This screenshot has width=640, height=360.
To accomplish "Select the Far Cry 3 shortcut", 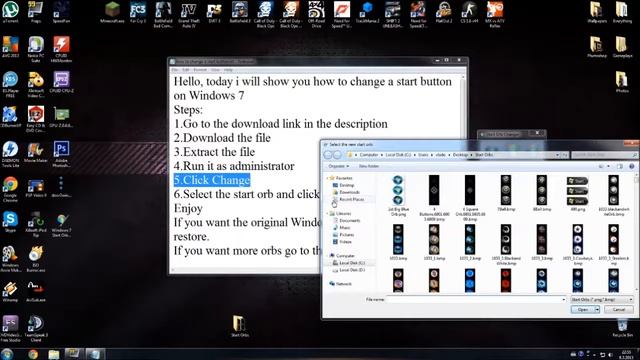I will click(x=138, y=11).
